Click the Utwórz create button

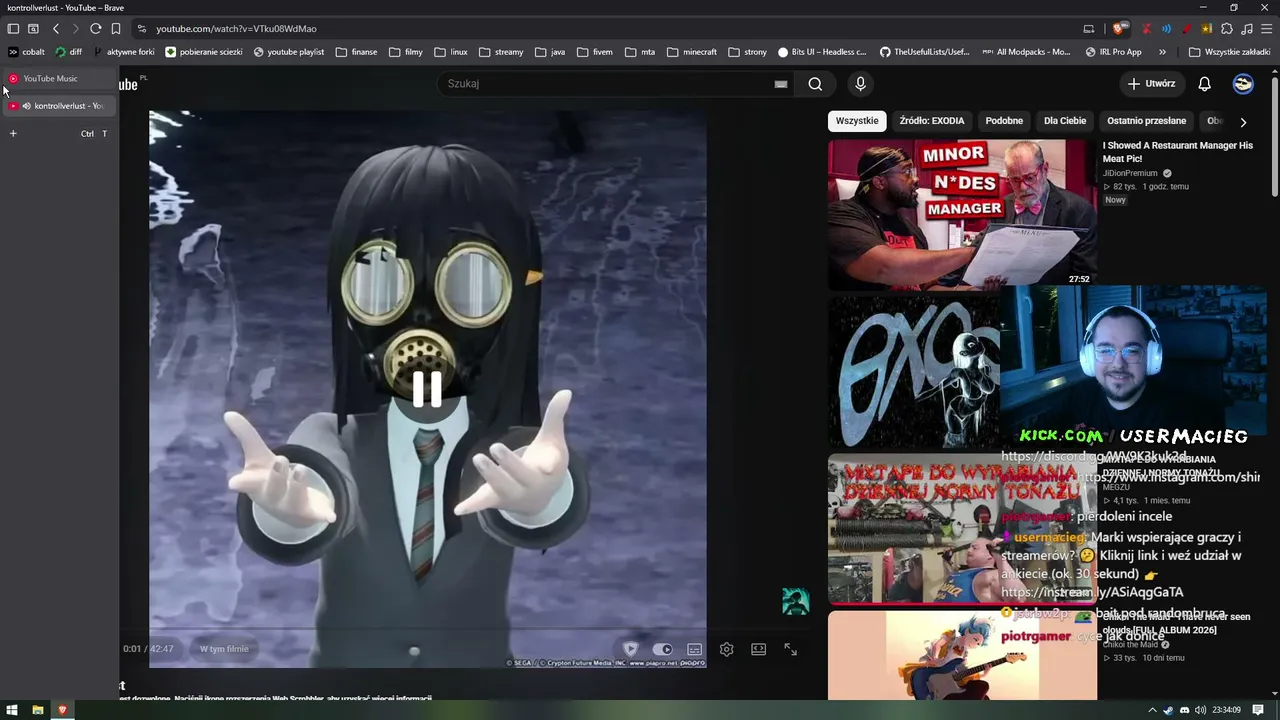[1152, 84]
